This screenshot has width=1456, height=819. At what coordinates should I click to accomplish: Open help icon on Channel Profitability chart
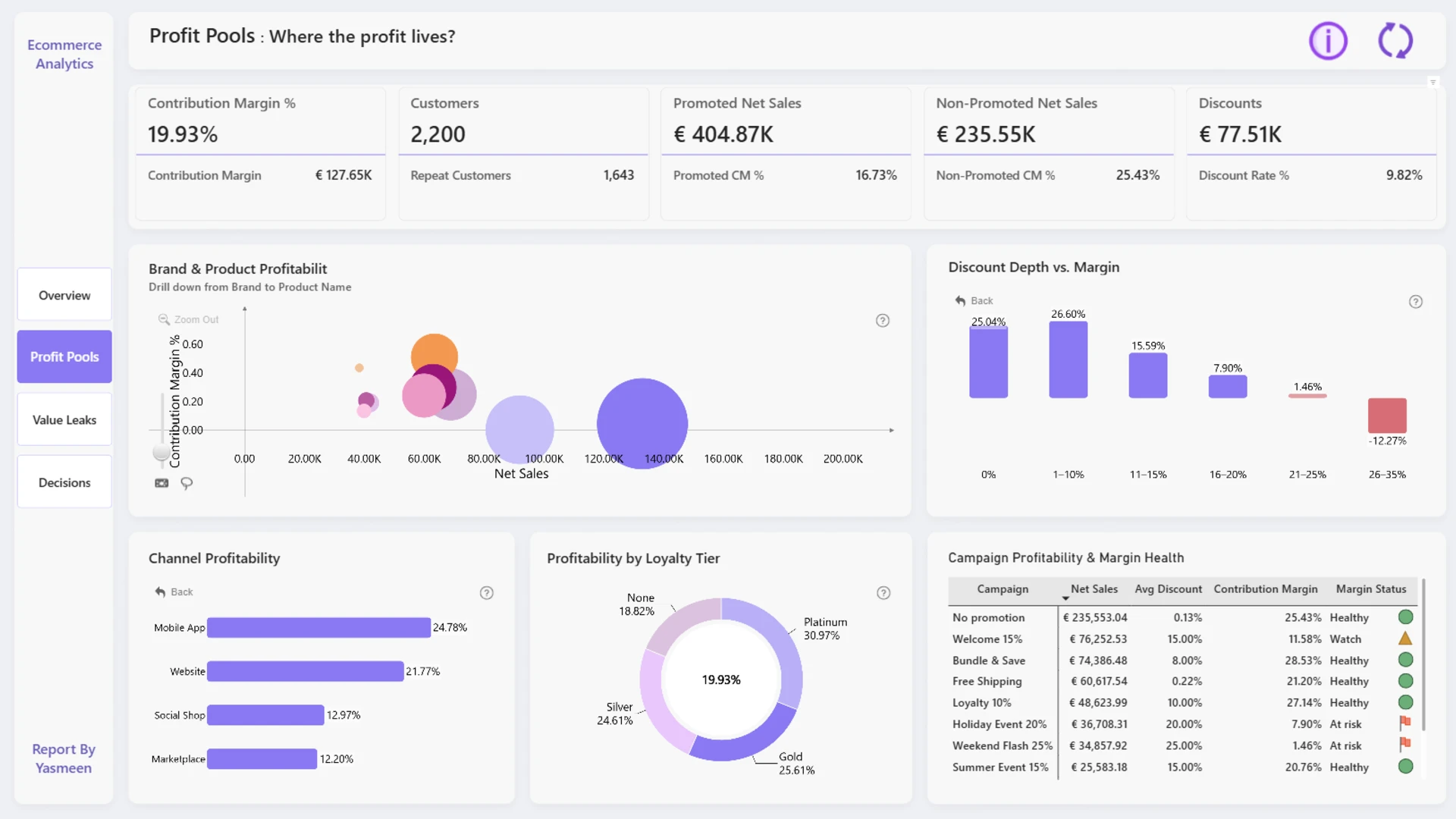pos(487,593)
